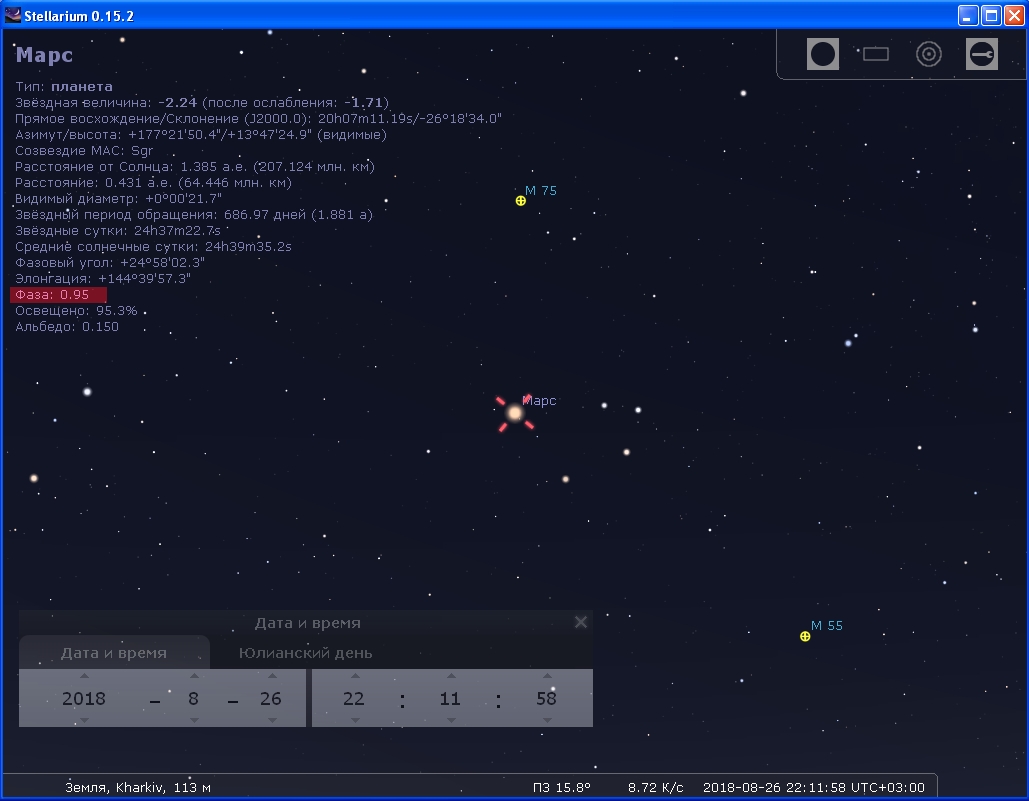The image size is (1029, 801).
Task: Select the M 55 cluster marker
Action: [805, 636]
